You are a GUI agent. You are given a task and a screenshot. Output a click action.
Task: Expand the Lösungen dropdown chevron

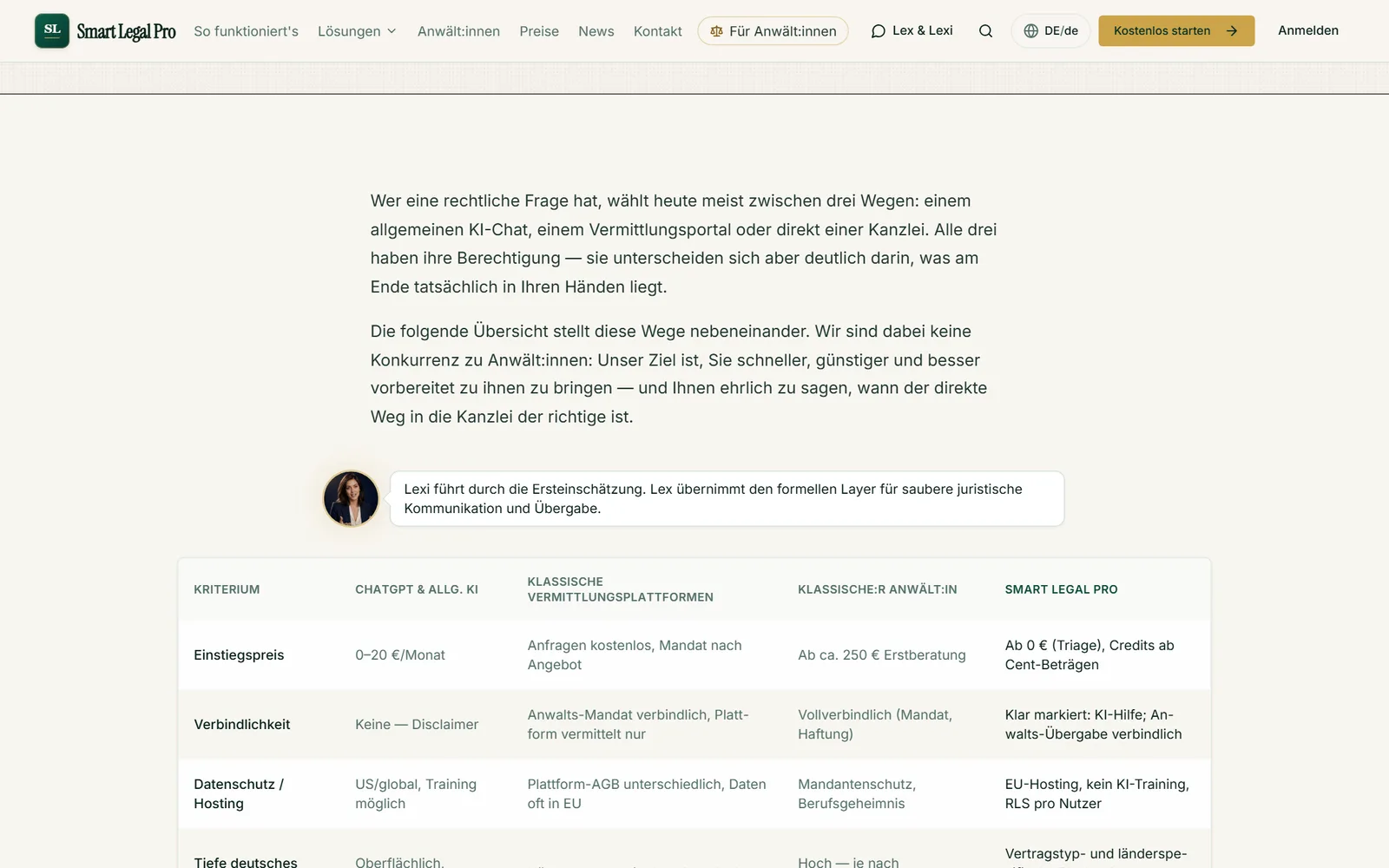pyautogui.click(x=392, y=31)
